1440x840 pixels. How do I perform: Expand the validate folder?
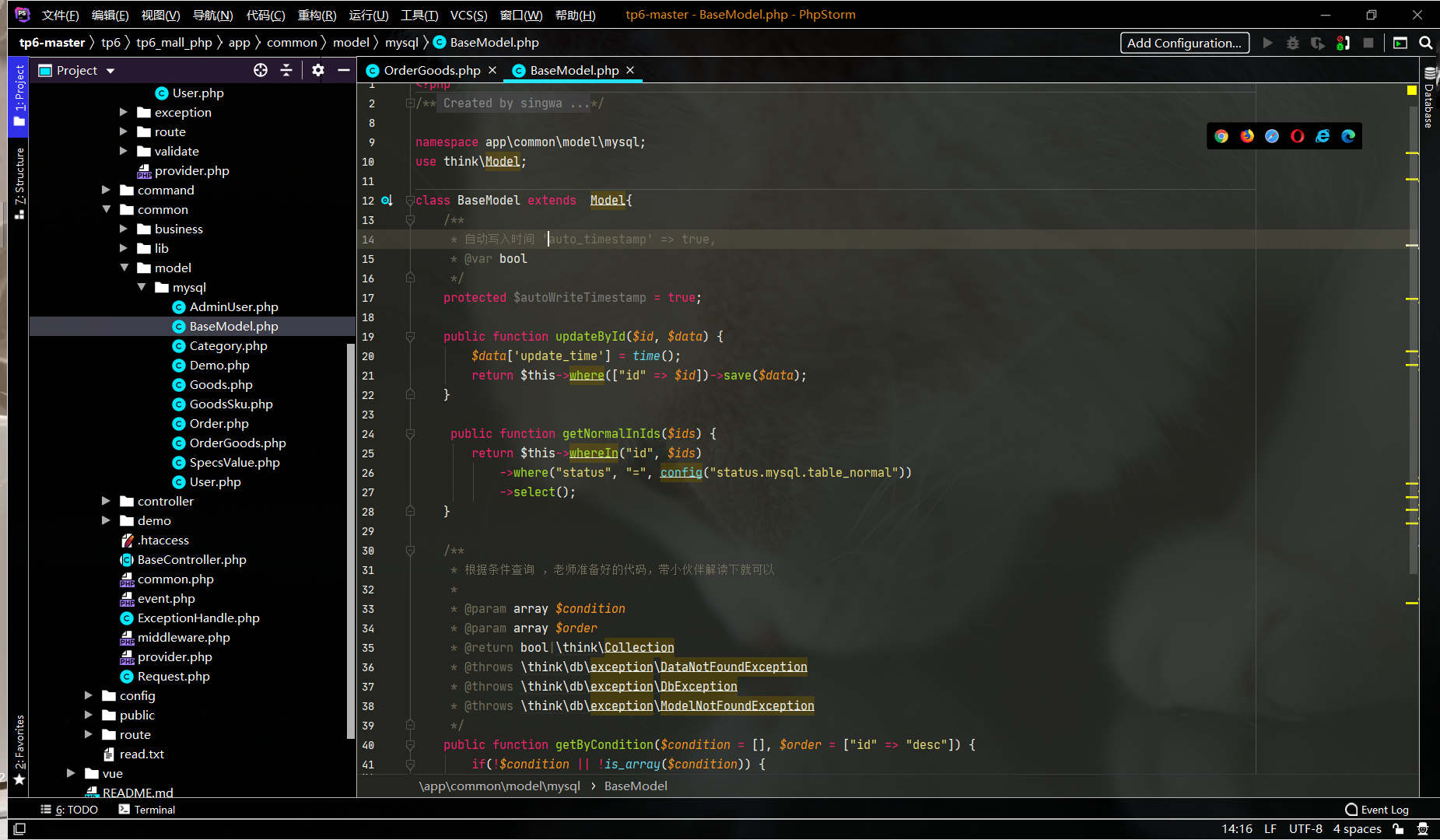coord(123,151)
